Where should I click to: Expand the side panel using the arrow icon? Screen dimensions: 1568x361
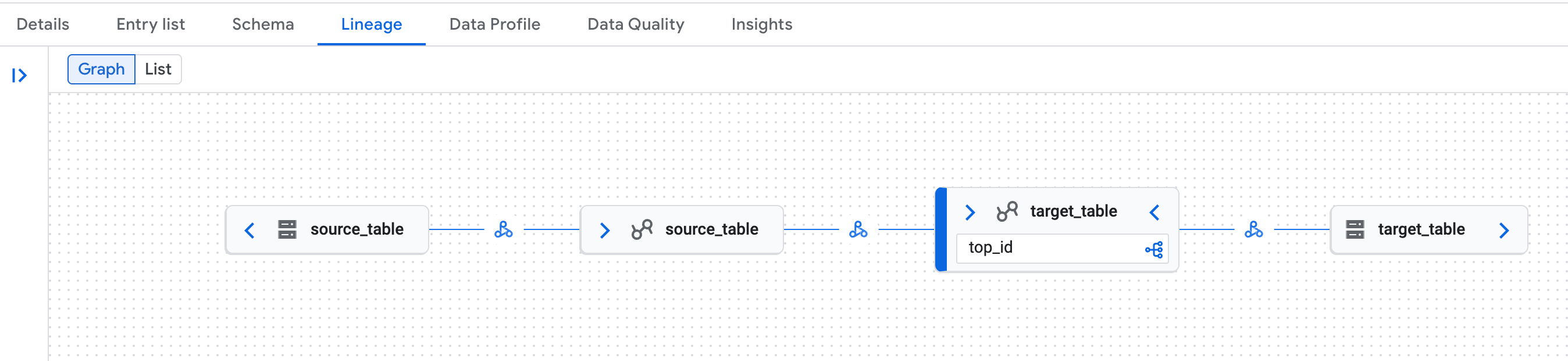pos(21,75)
